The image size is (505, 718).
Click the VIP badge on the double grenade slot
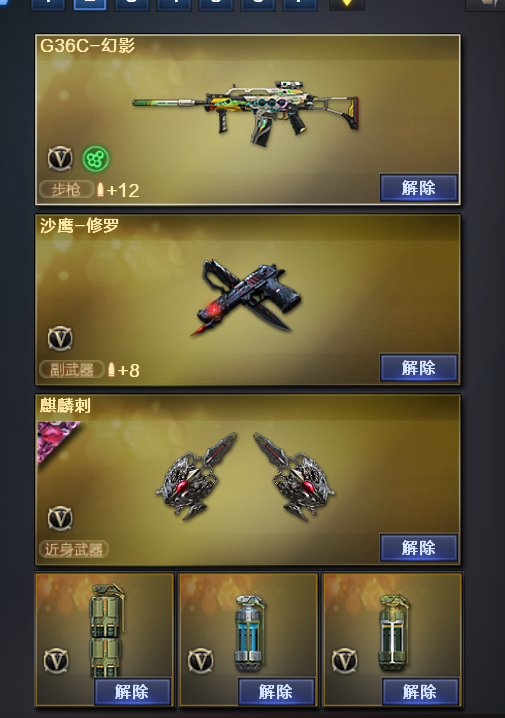(x=56, y=661)
